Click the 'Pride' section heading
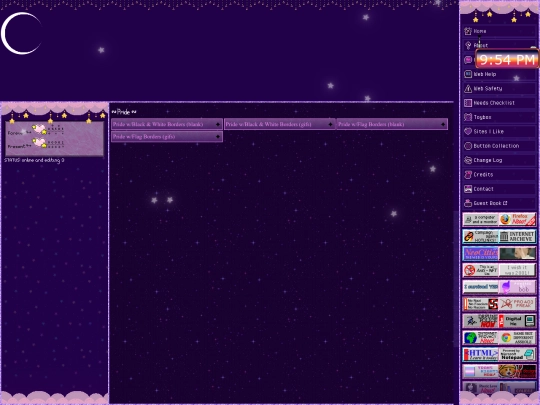Image resolution: width=540 pixels, height=405 pixels. [124, 112]
